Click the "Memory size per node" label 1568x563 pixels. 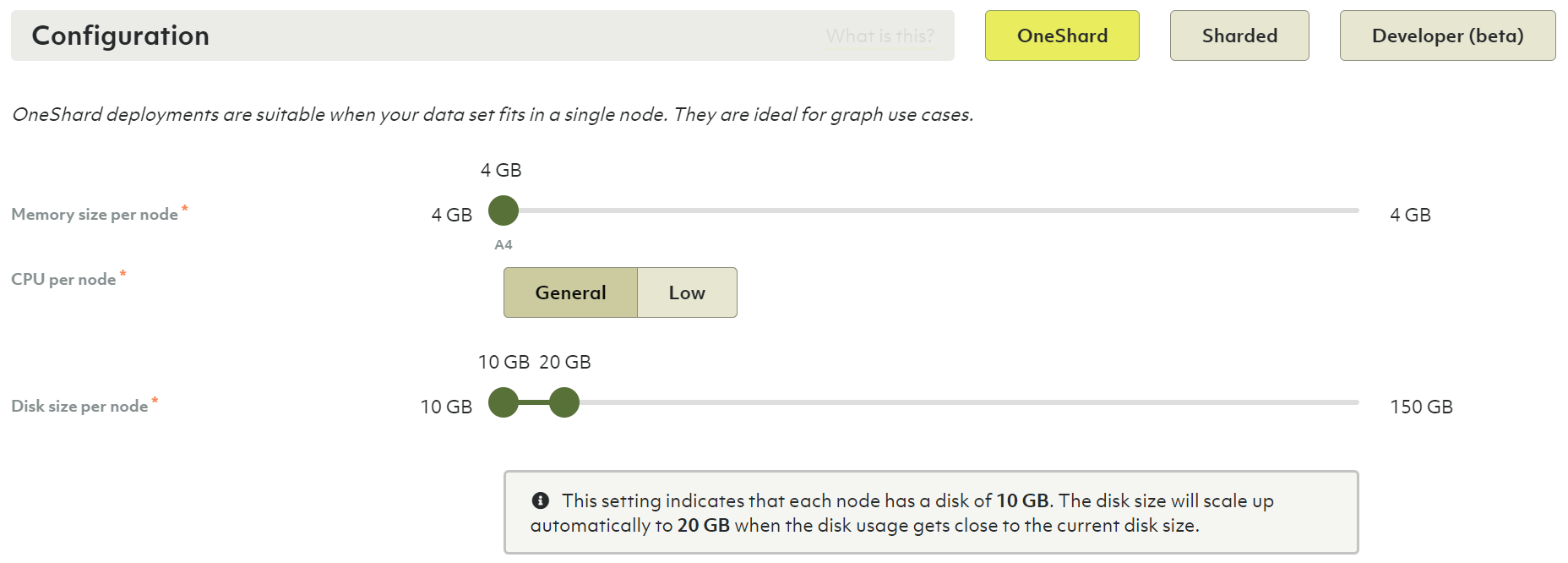click(95, 215)
